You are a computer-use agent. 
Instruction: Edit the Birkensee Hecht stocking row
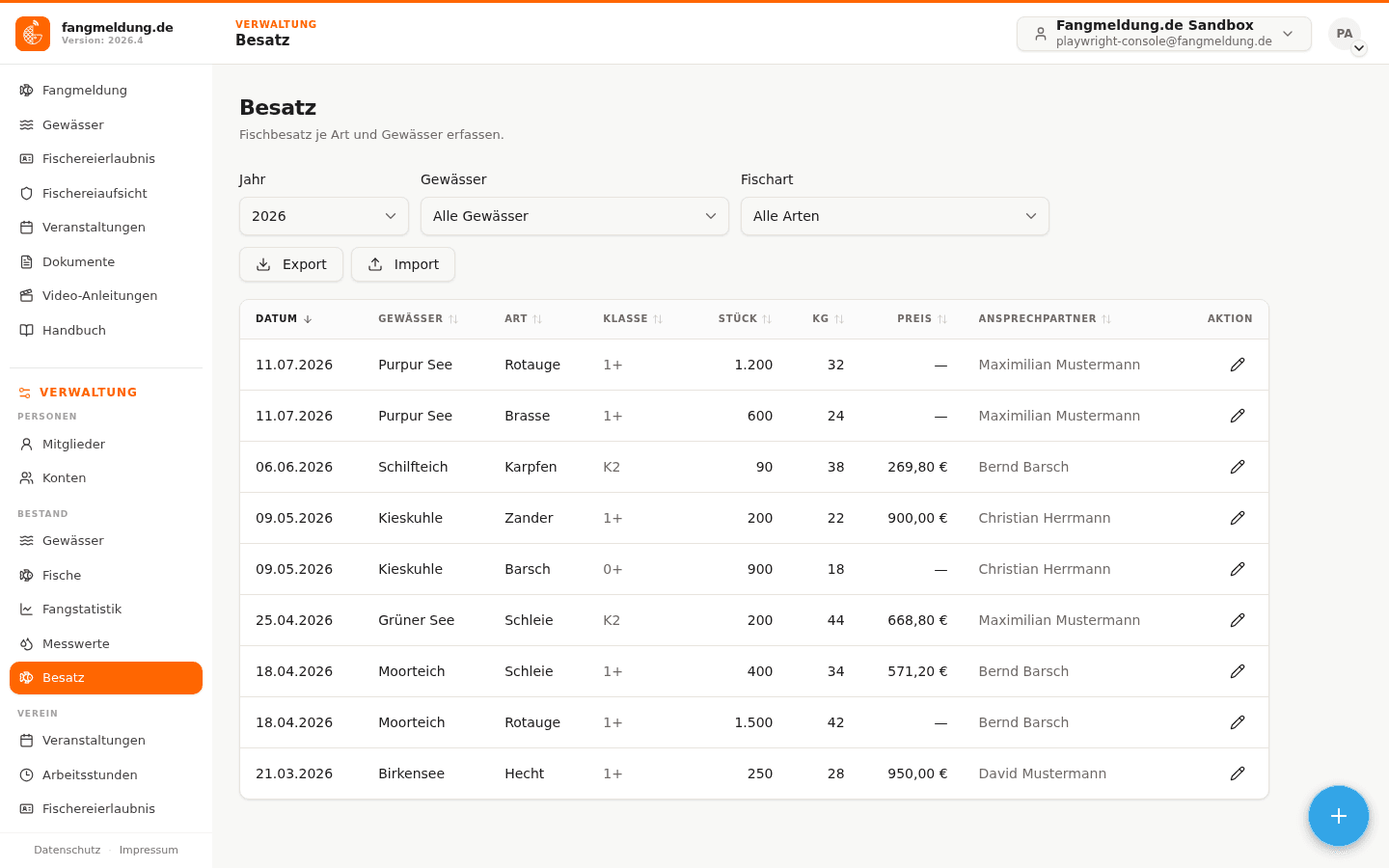(1238, 773)
